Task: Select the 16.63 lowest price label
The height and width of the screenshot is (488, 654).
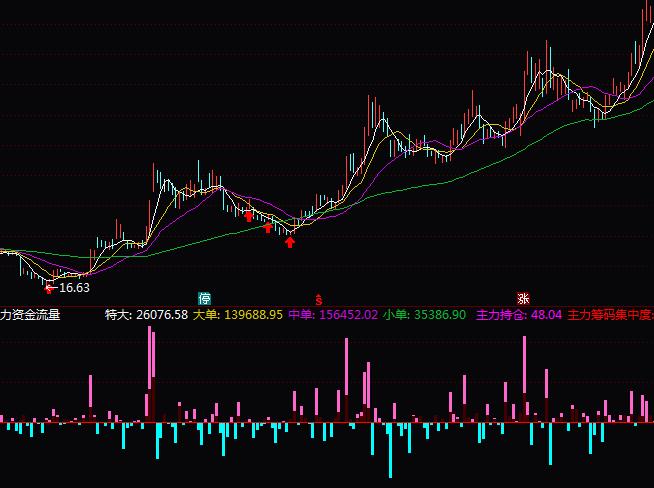Action: click(73, 288)
